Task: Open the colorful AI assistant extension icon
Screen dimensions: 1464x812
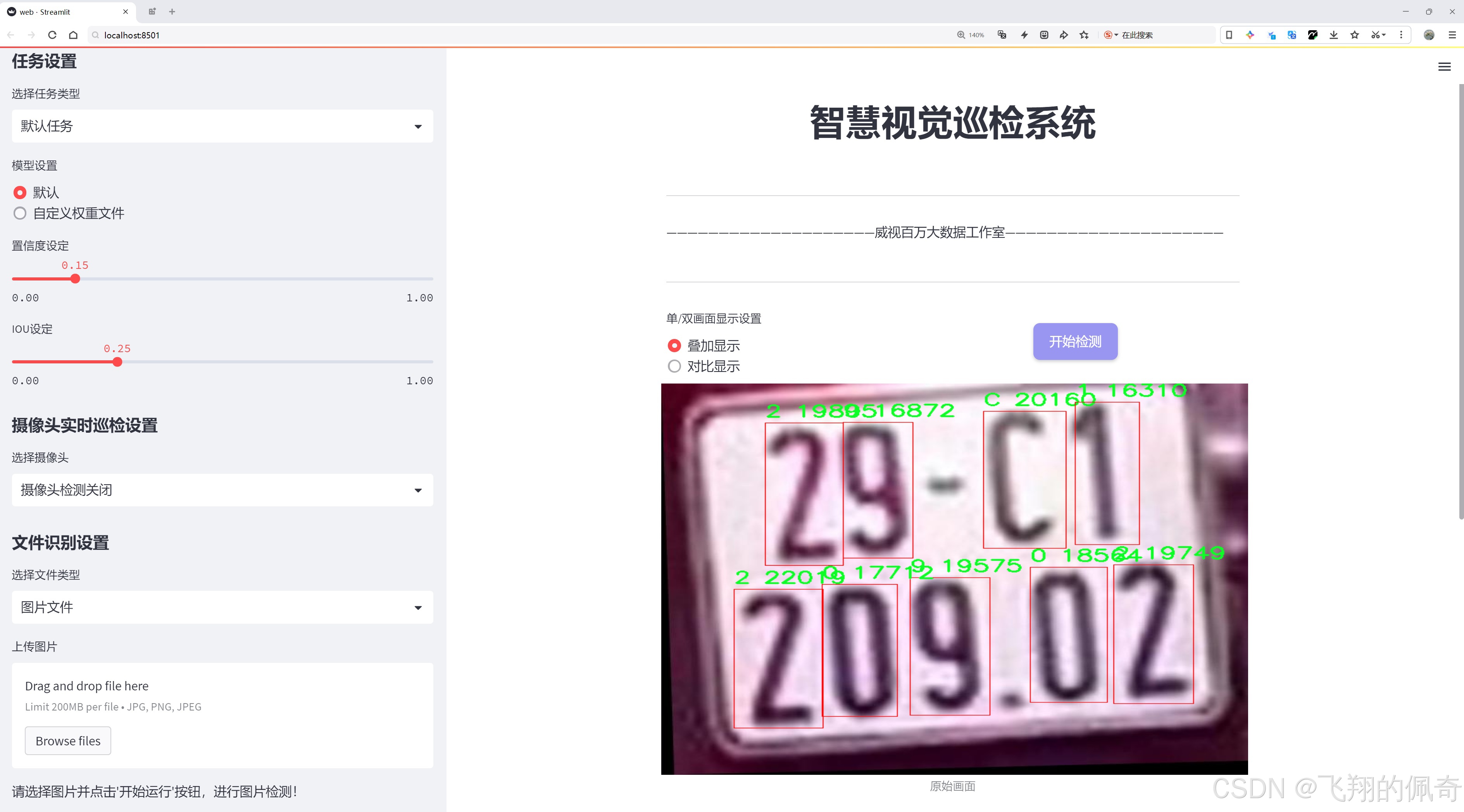Action: pos(1250,35)
